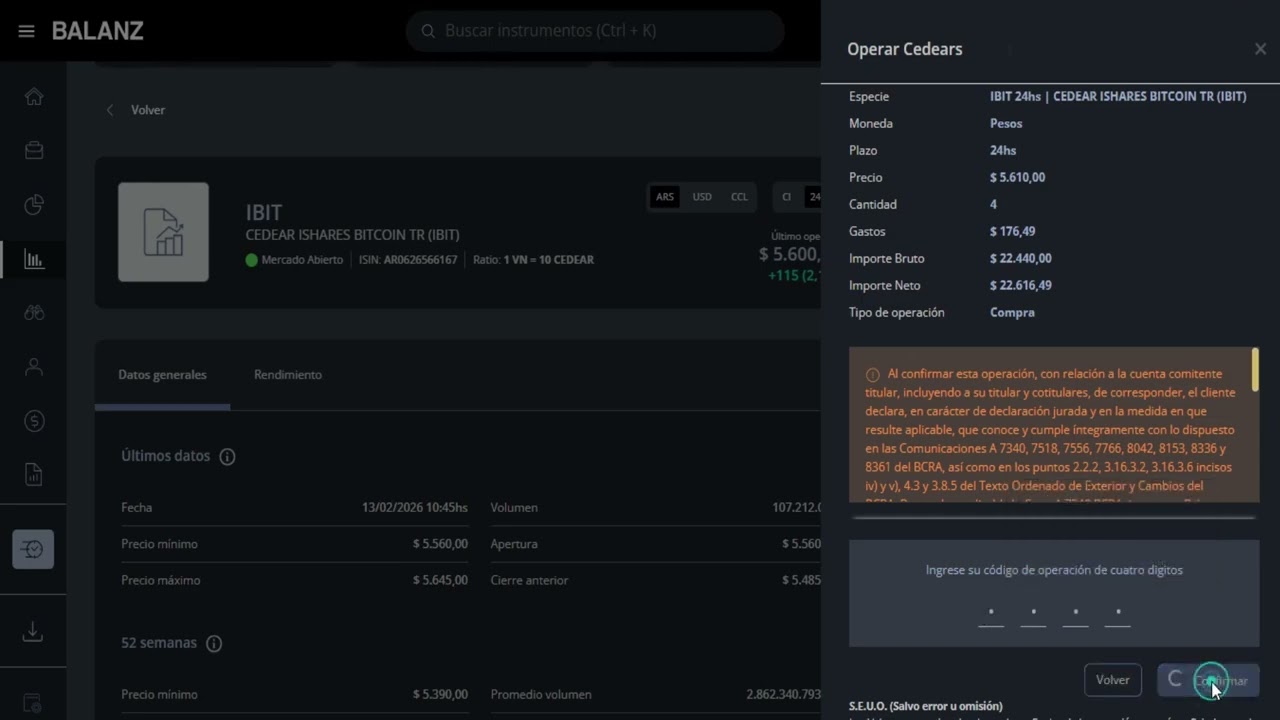Screen dimensions: 1280x720
Task: Open the hamburger menu
Action: click(x=27, y=31)
